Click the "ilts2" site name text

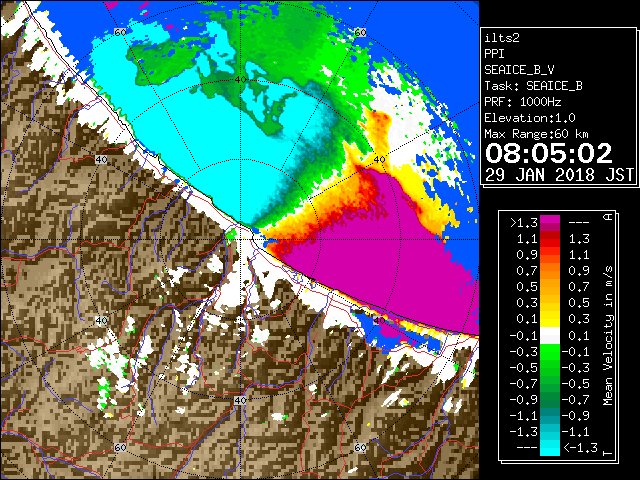(x=502, y=38)
